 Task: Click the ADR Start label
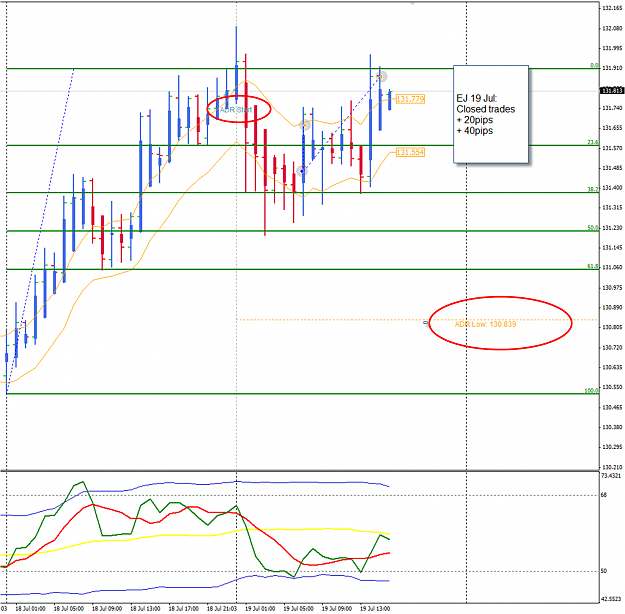236,110
